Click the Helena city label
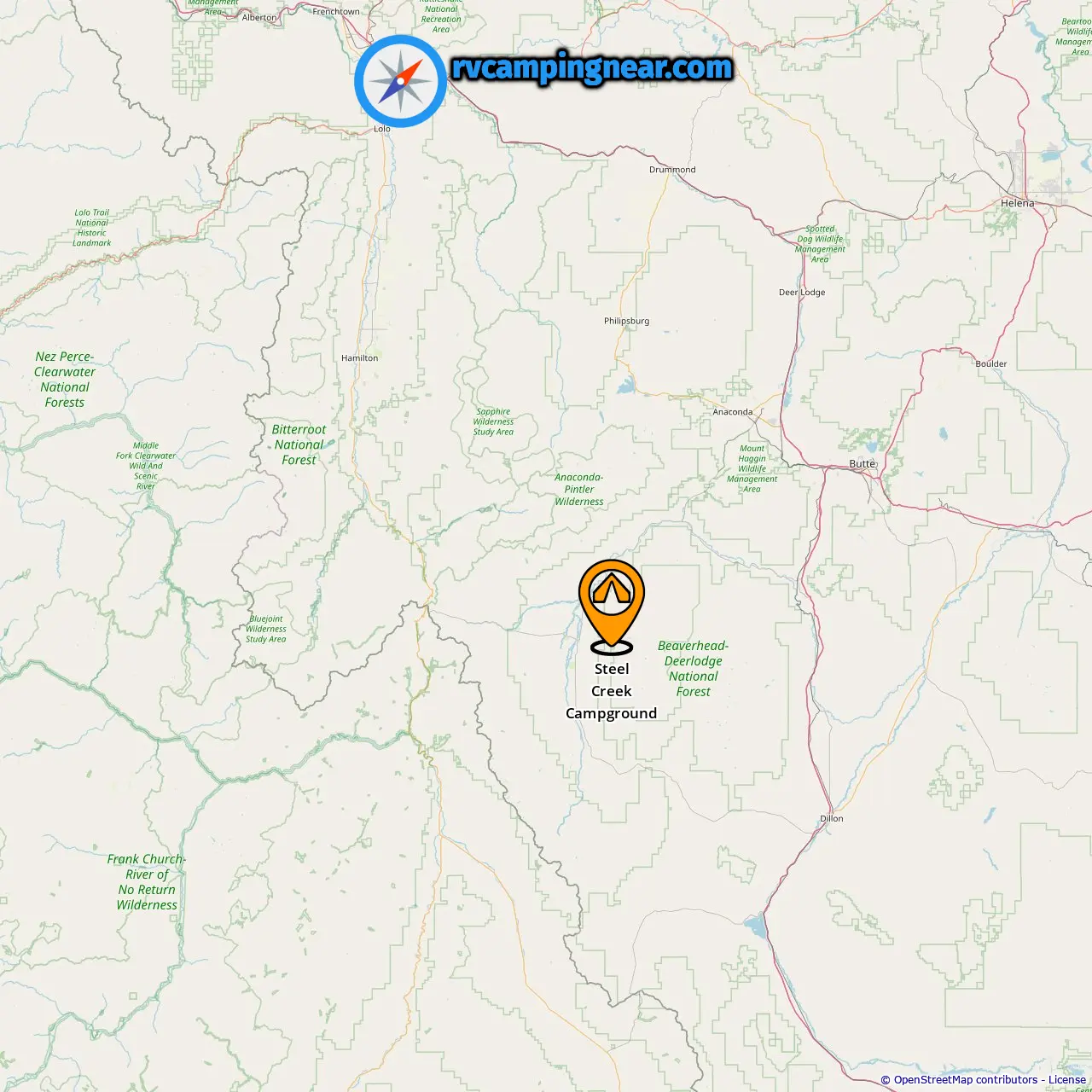 pyautogui.click(x=1017, y=203)
